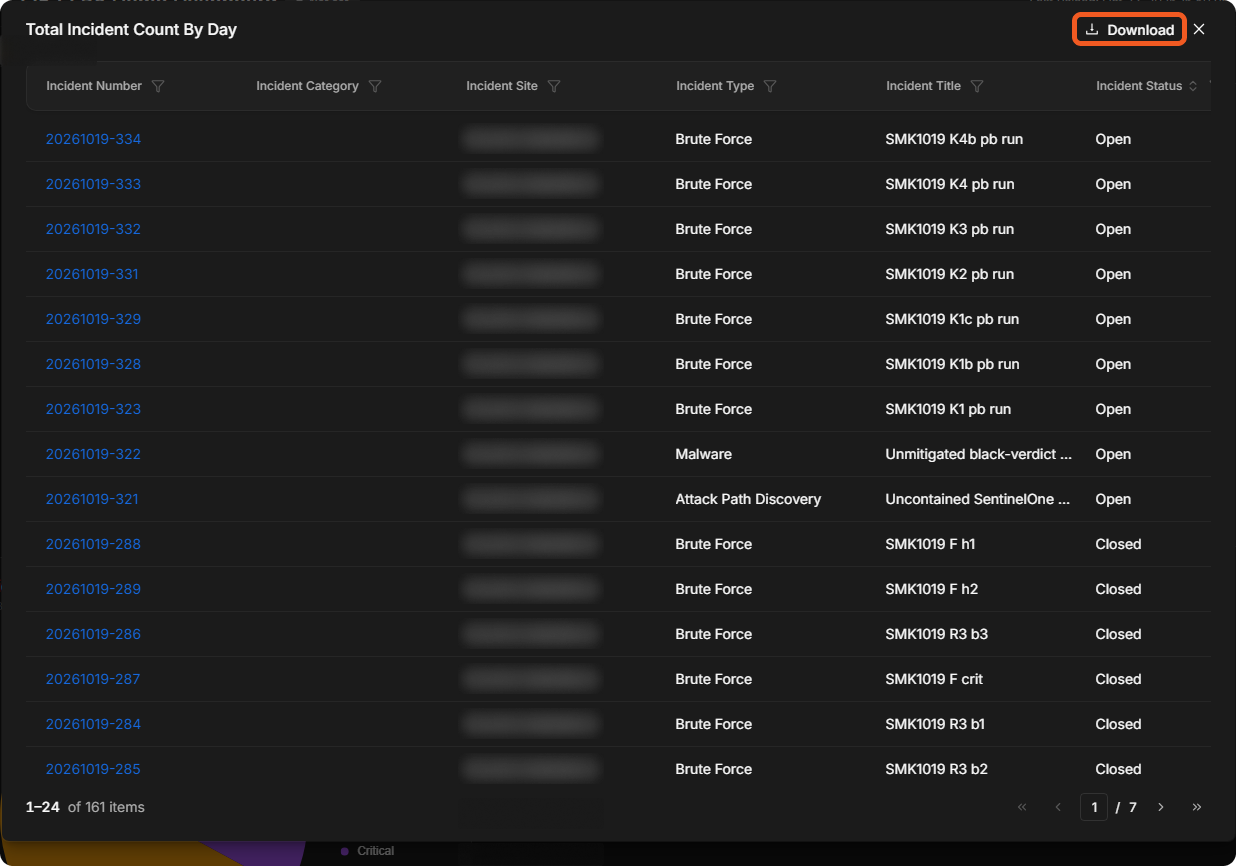Filter the Incident Type column
Screen dimensions: 1236x866
coord(770,86)
